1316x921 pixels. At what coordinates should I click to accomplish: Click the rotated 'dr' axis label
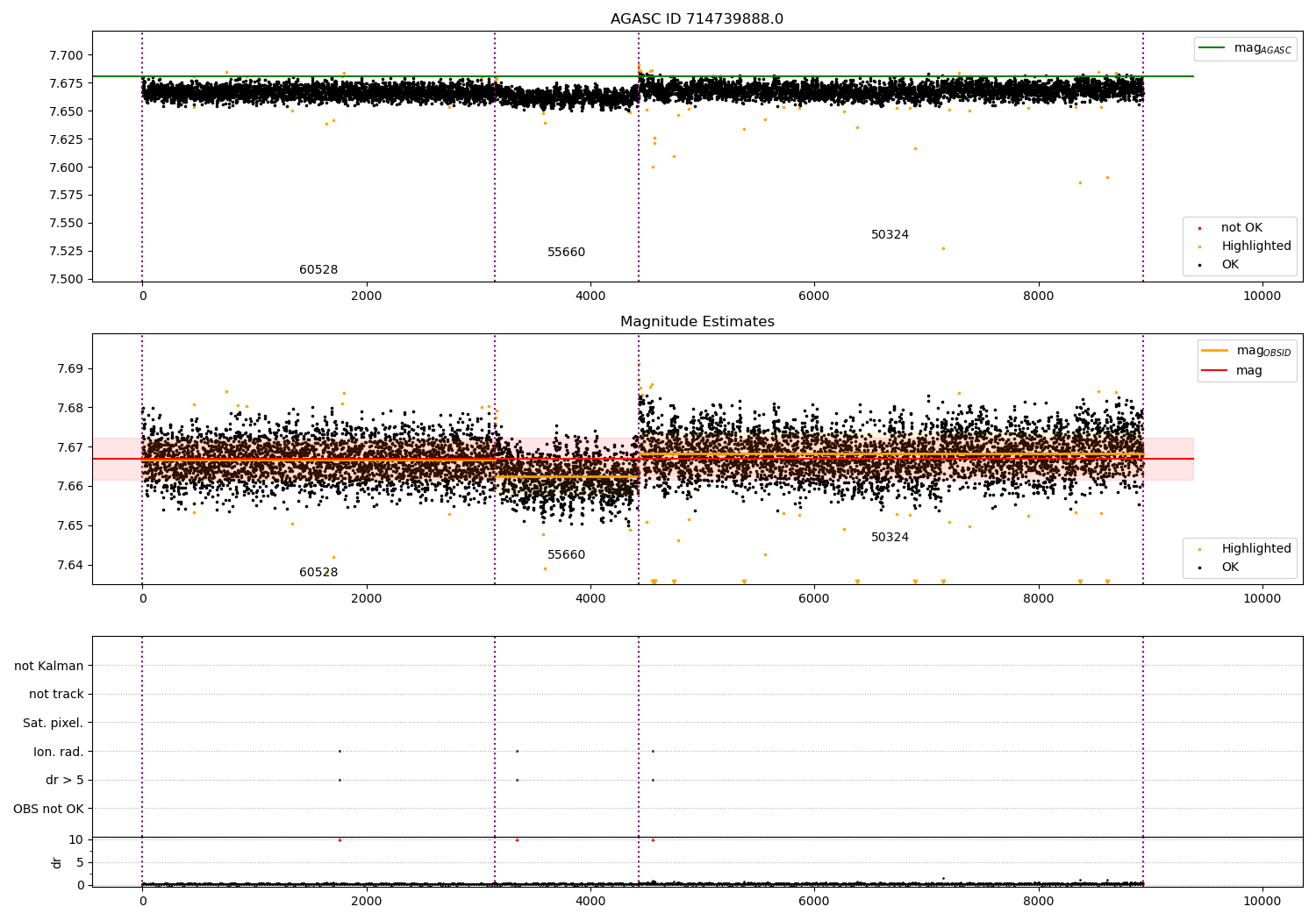57,862
